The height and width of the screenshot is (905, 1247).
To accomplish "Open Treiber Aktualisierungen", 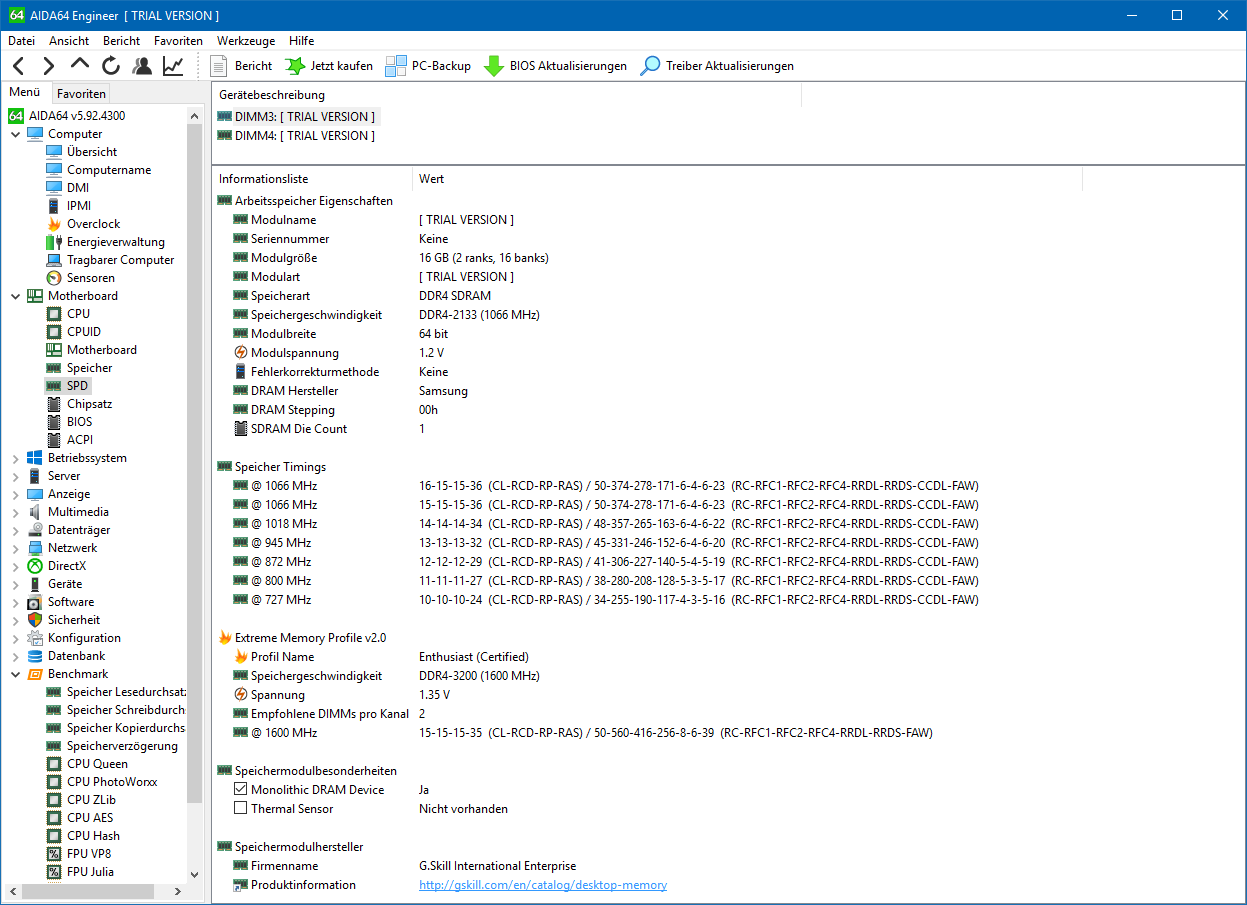I will pyautogui.click(x=717, y=66).
